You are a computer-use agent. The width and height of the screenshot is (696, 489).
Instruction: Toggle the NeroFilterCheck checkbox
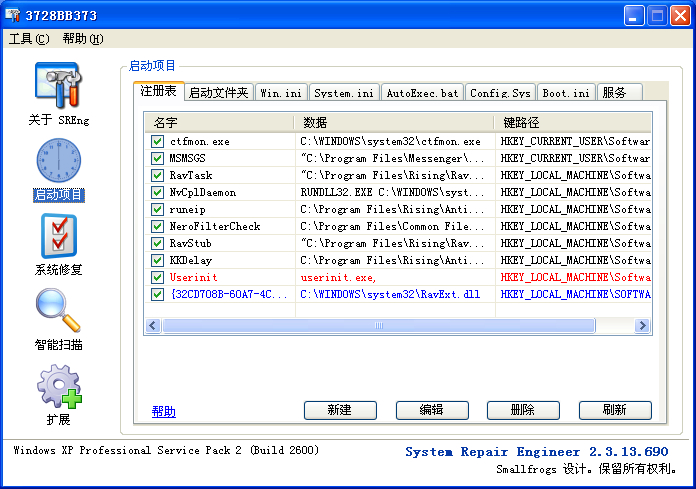point(157,226)
